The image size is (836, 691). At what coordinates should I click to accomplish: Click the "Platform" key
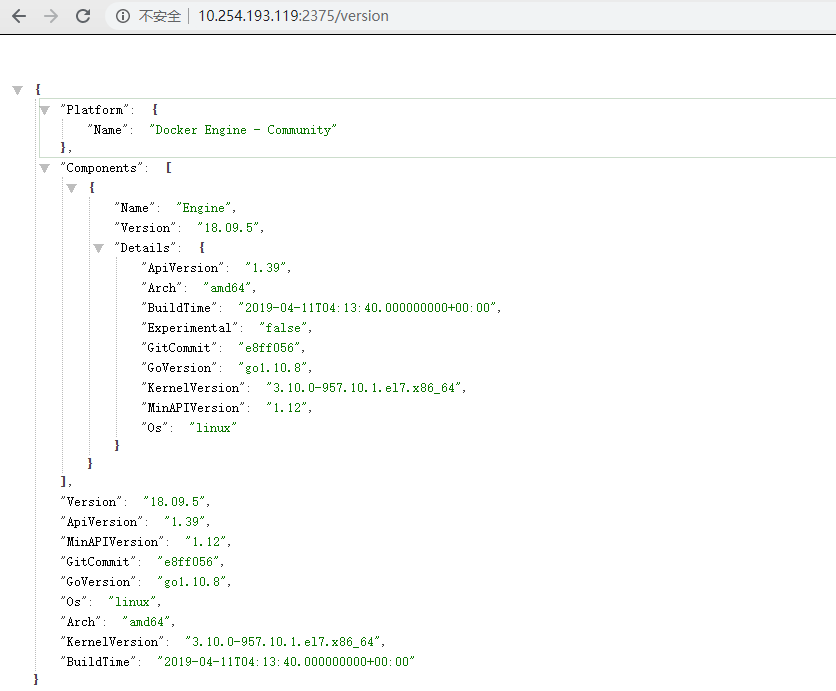click(94, 110)
